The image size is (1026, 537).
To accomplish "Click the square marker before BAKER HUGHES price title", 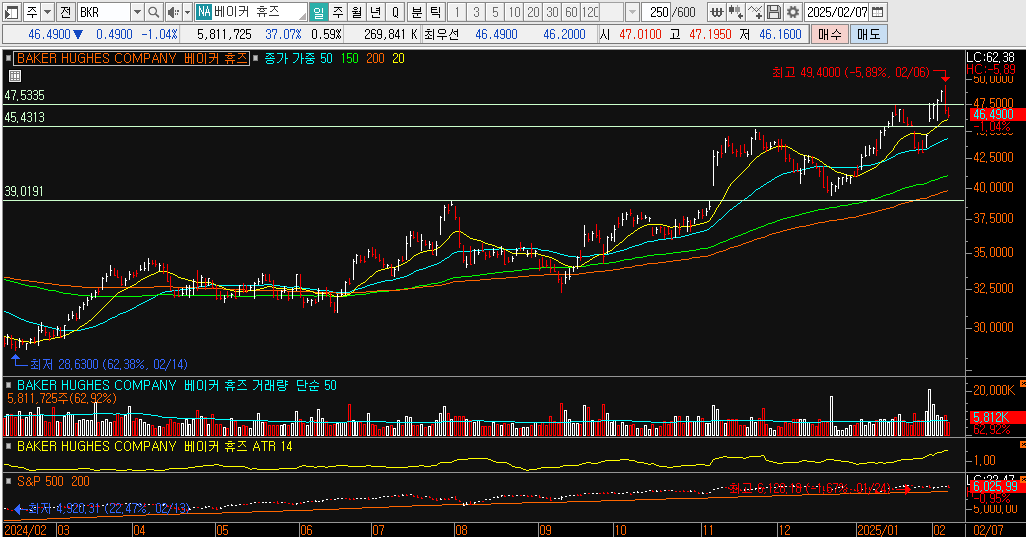I will [x=9, y=59].
